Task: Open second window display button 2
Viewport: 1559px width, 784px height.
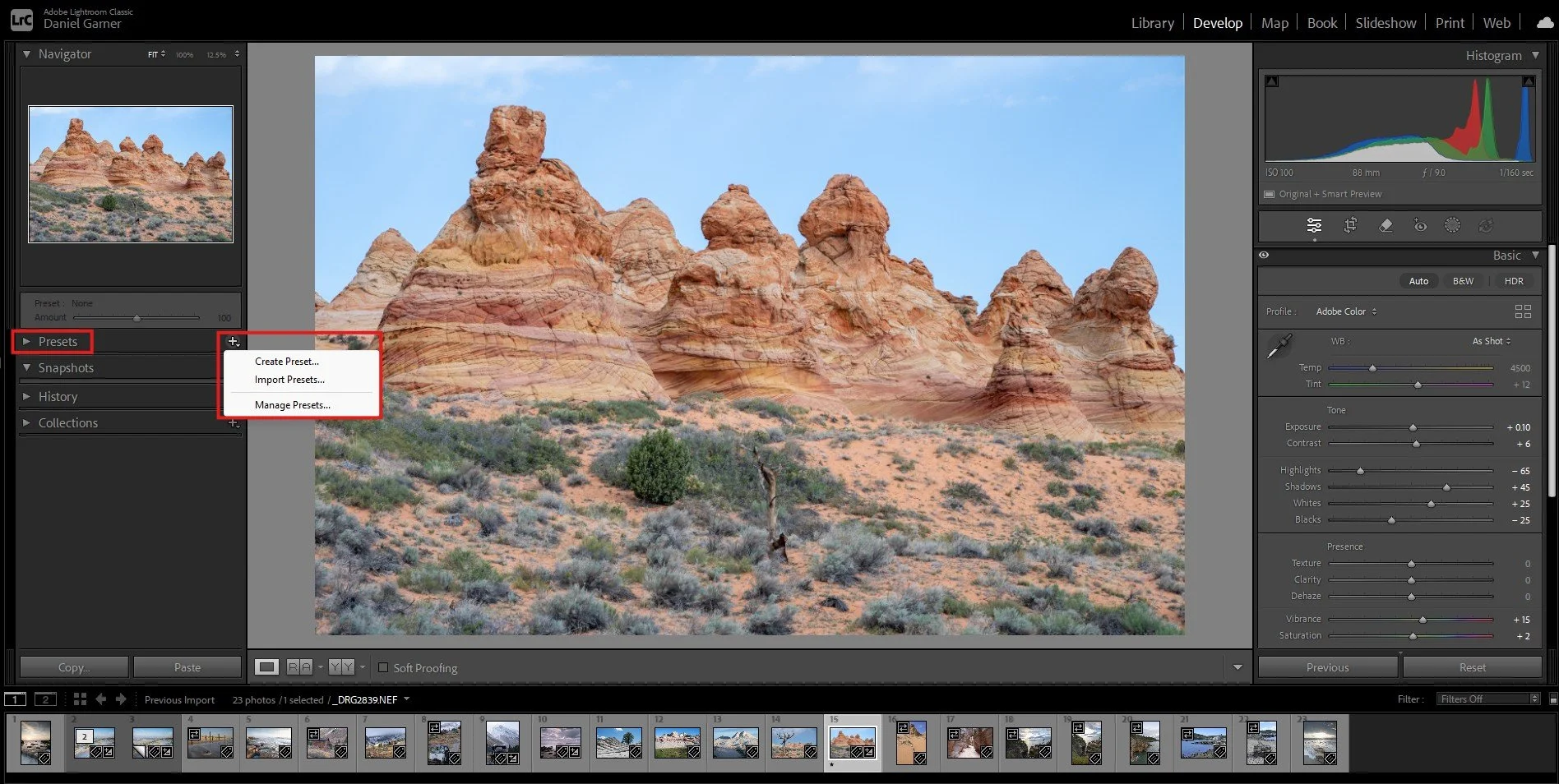Action: [x=45, y=699]
